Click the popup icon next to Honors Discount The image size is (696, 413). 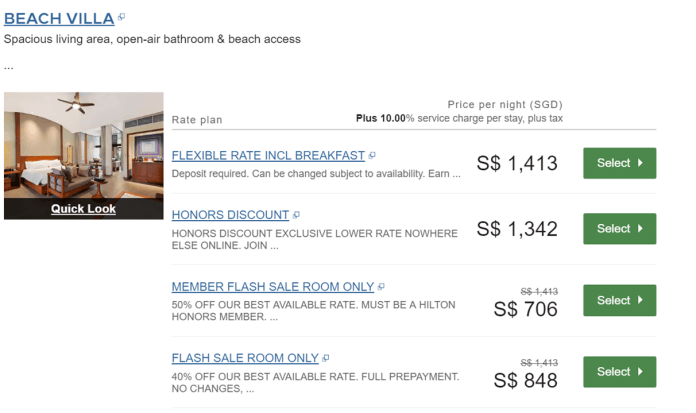(296, 215)
